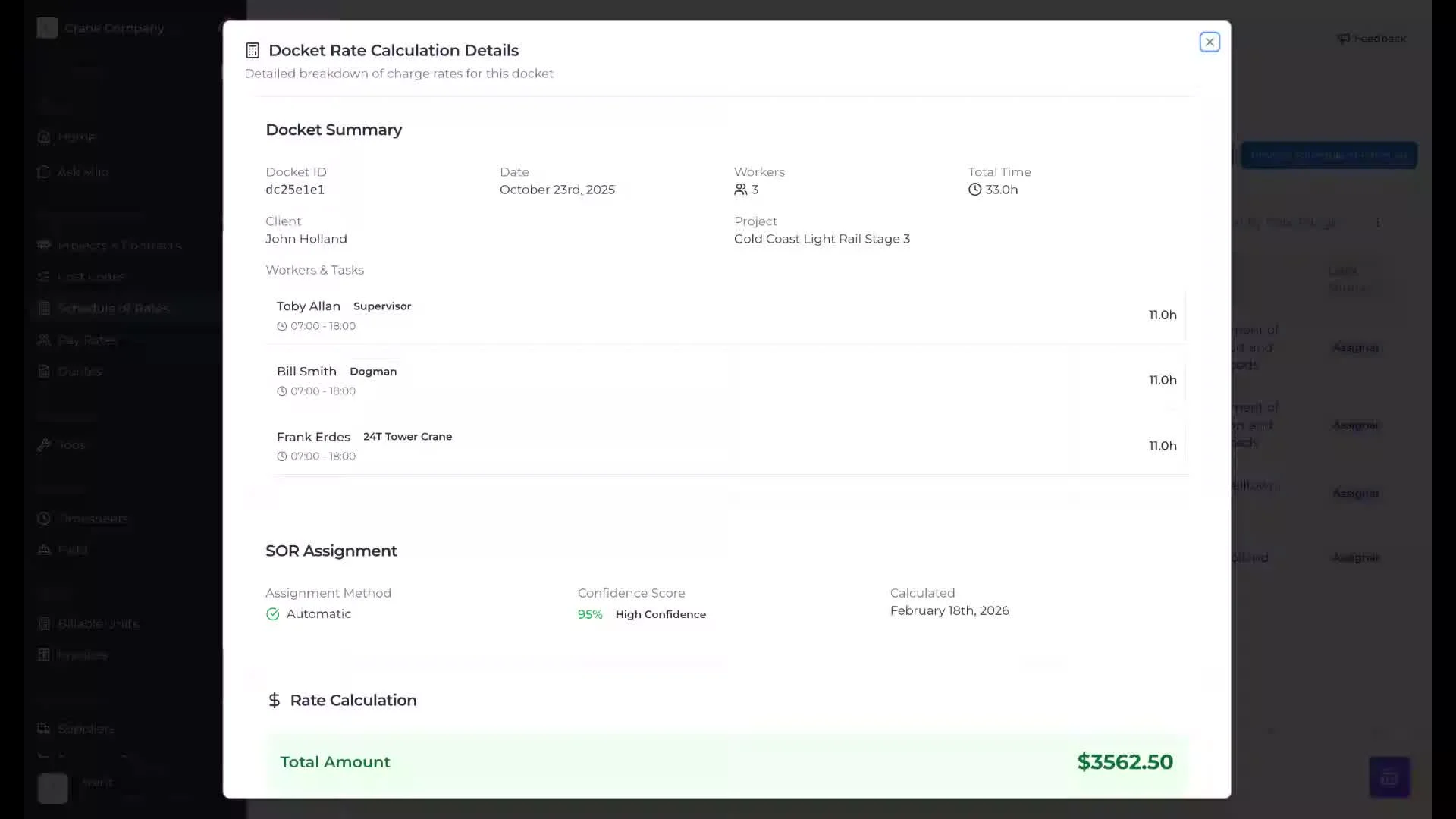The image size is (1456, 819).
Task: Click the High Confidence badge
Action: click(660, 614)
